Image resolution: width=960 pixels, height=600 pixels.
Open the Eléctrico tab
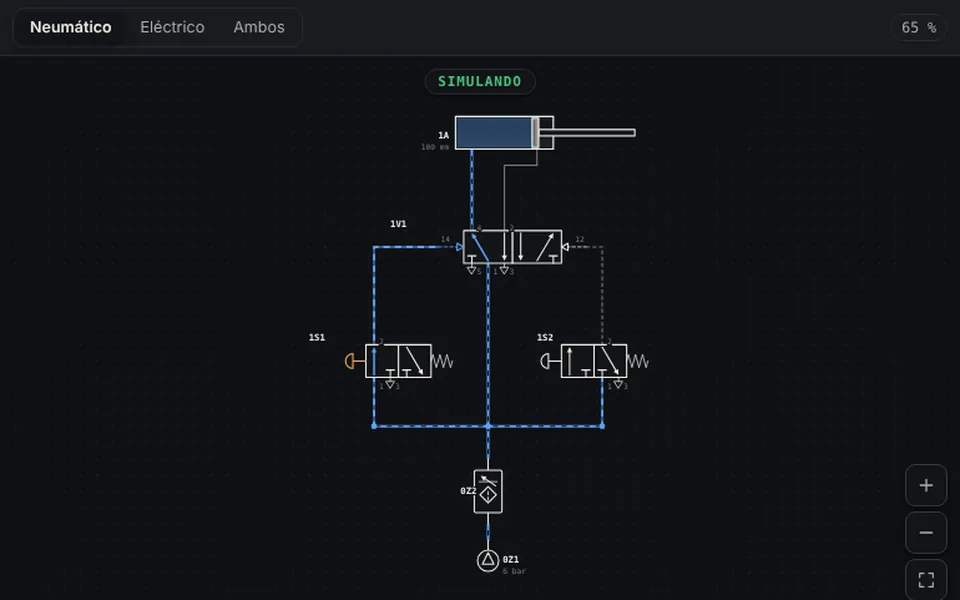[172, 27]
